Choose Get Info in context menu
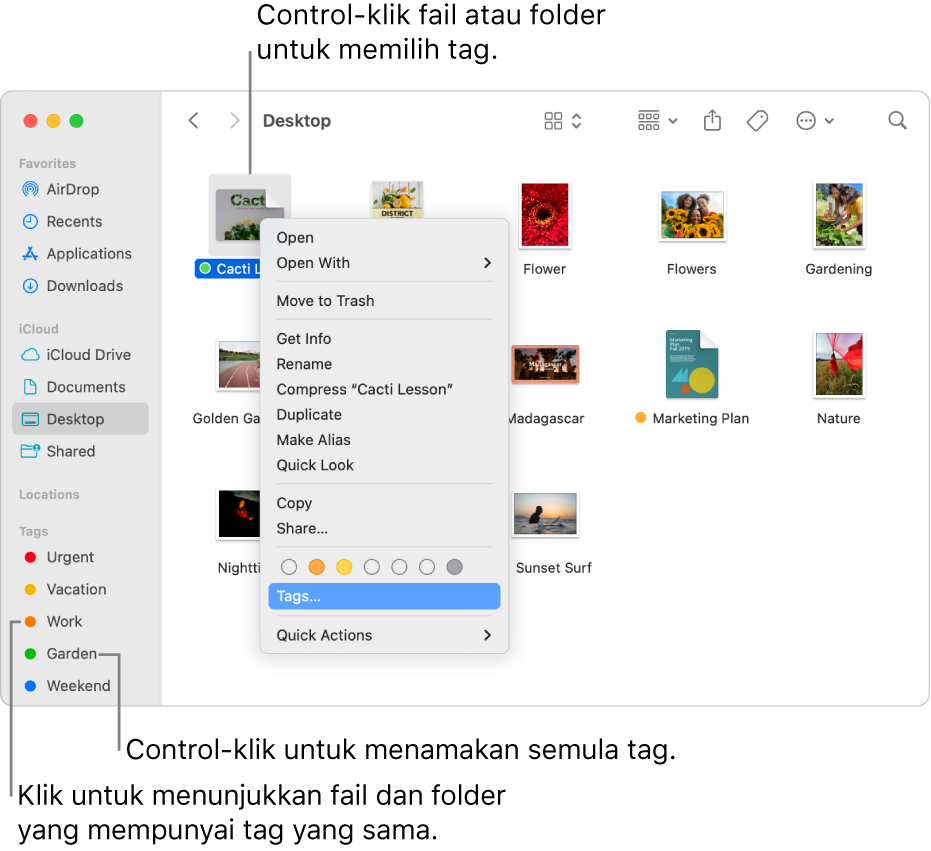Screen dimensions: 931x851 [x=384, y=338]
